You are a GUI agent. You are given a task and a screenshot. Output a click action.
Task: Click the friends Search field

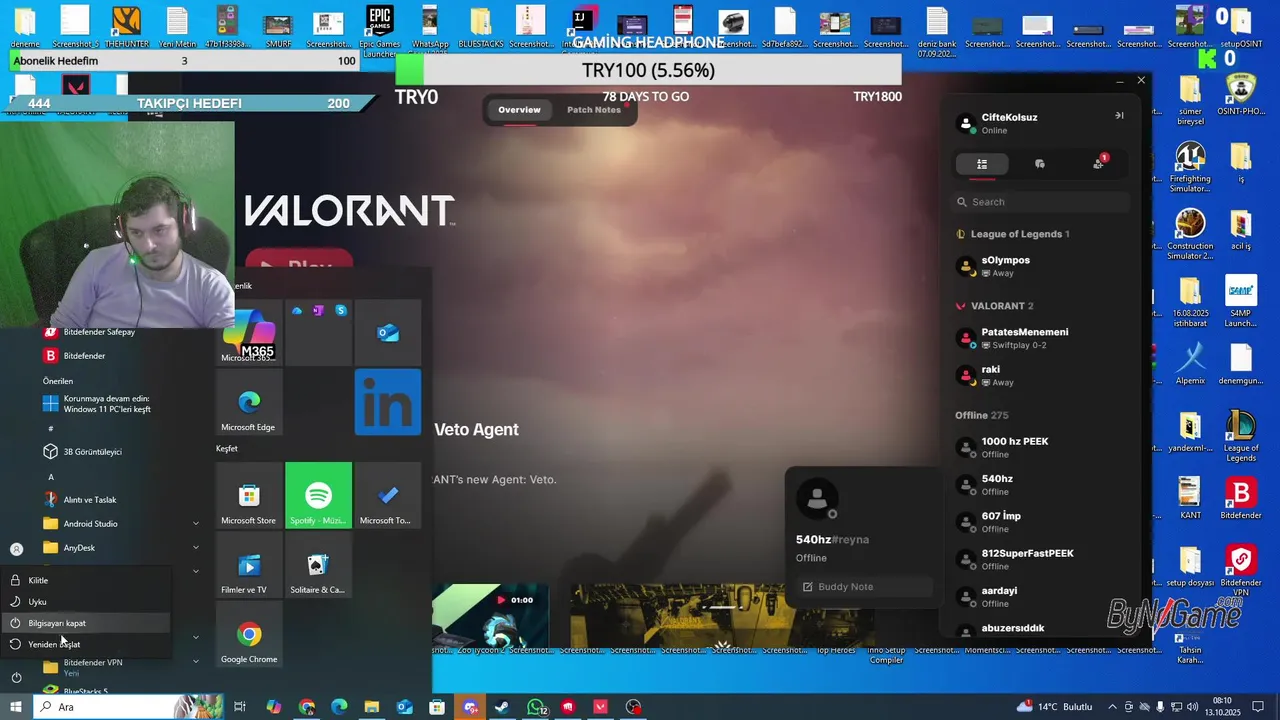(1040, 202)
